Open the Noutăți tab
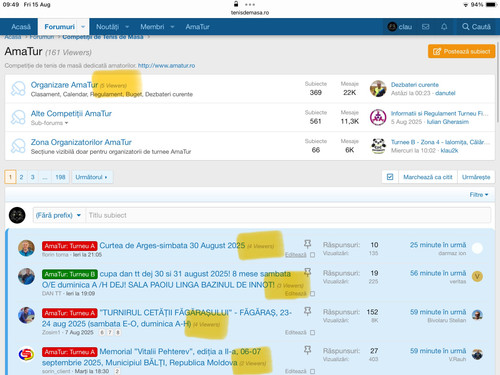 [107, 27]
